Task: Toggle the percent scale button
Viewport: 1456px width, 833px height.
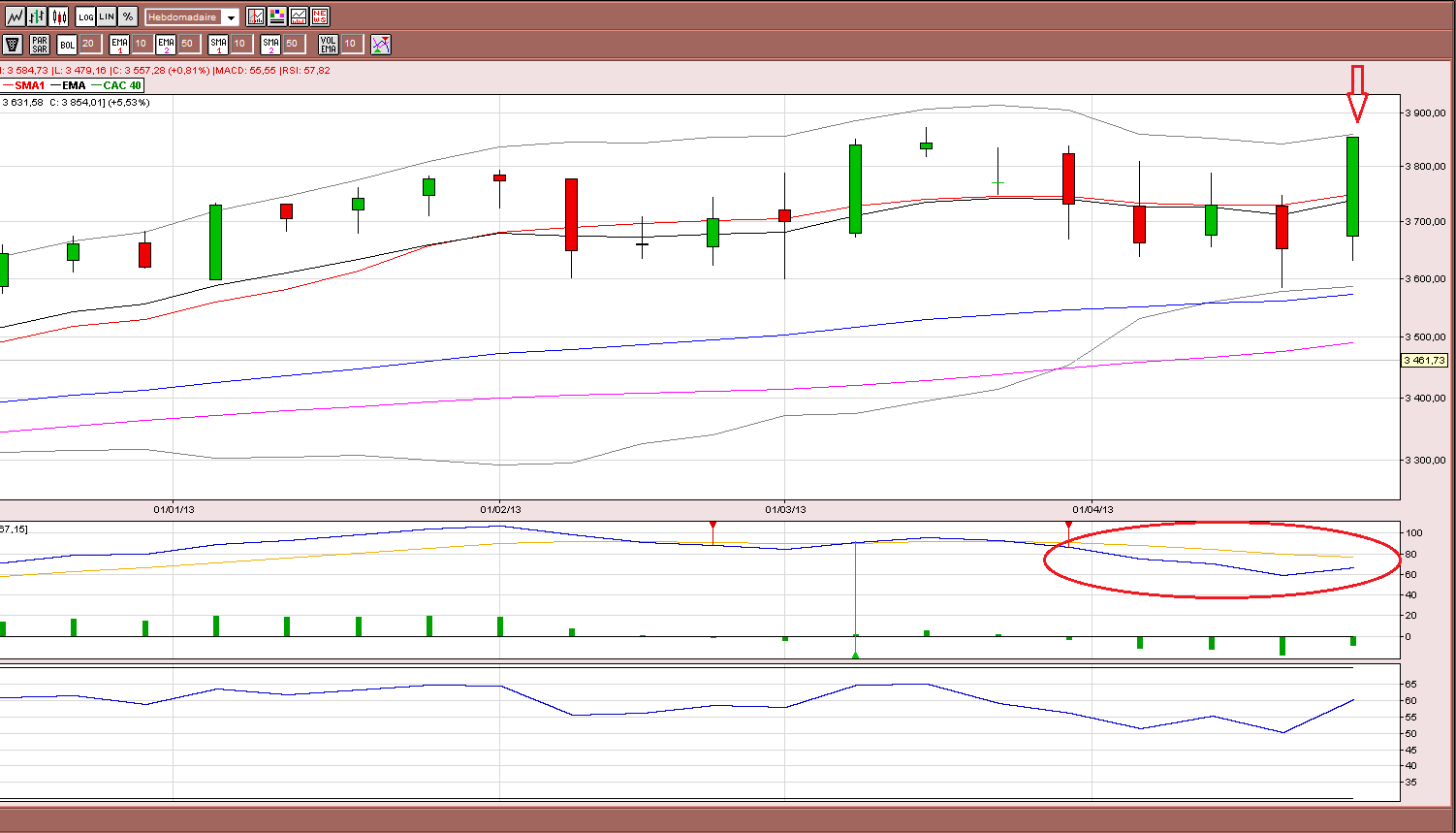Action: pyautogui.click(x=128, y=16)
